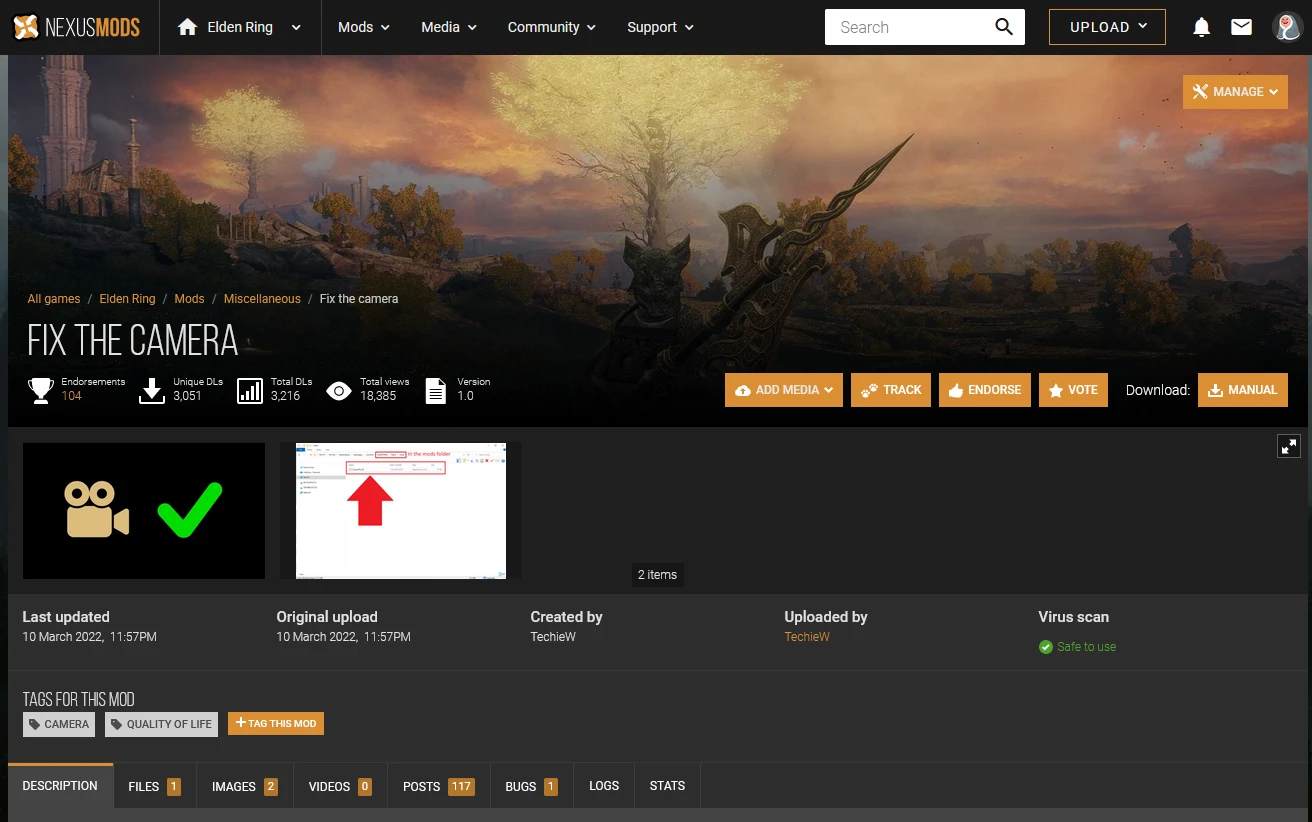Viewport: 1312px width, 822px height.
Task: Open the camera checkmark thumbnail image
Action: point(144,510)
